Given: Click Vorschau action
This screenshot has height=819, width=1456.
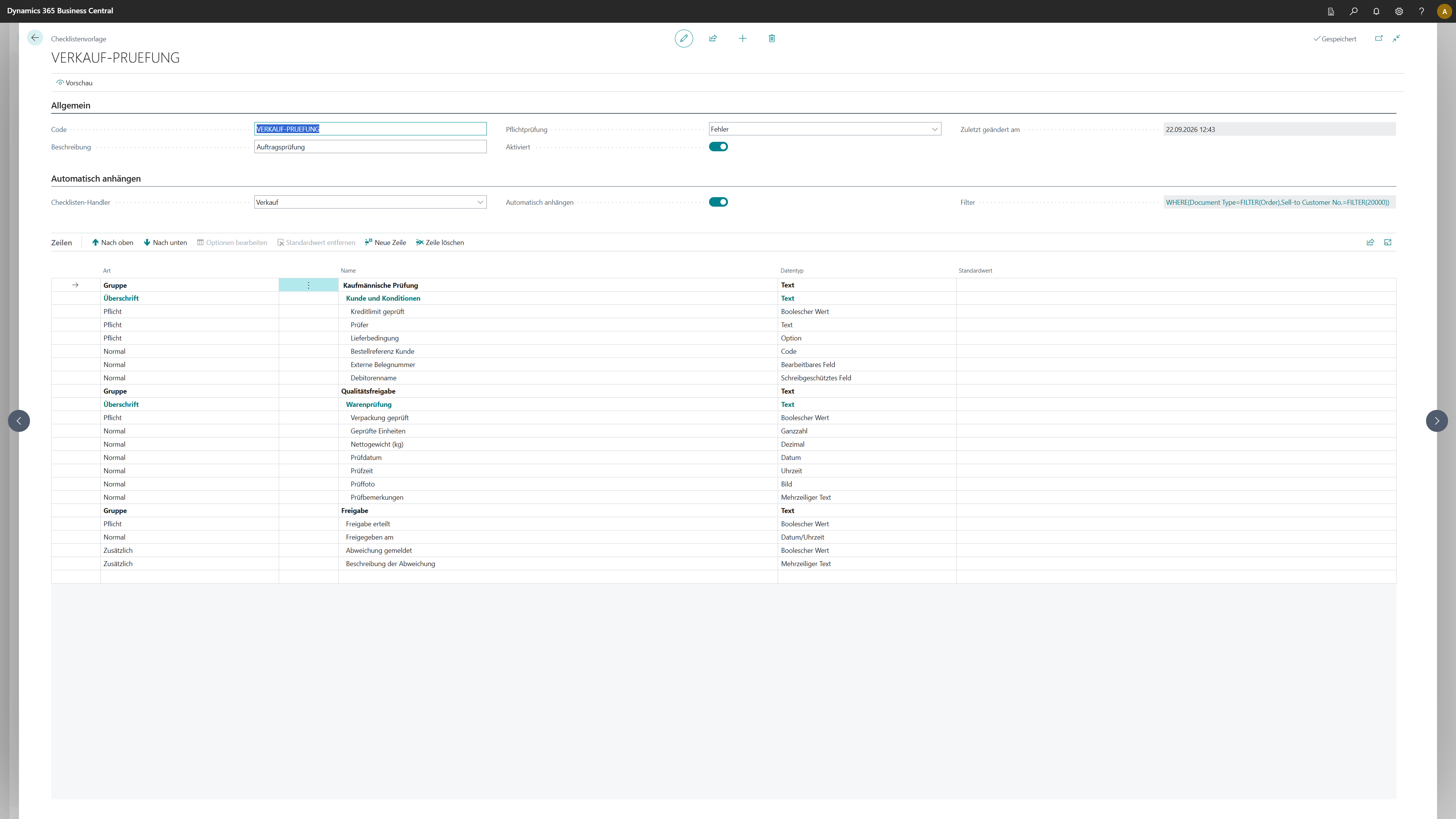Looking at the screenshot, I should (x=75, y=83).
